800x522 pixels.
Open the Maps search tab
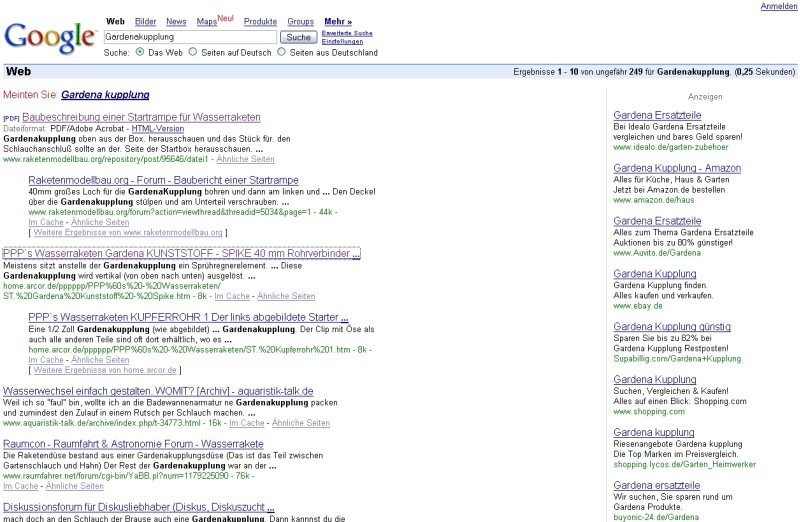pos(207,21)
